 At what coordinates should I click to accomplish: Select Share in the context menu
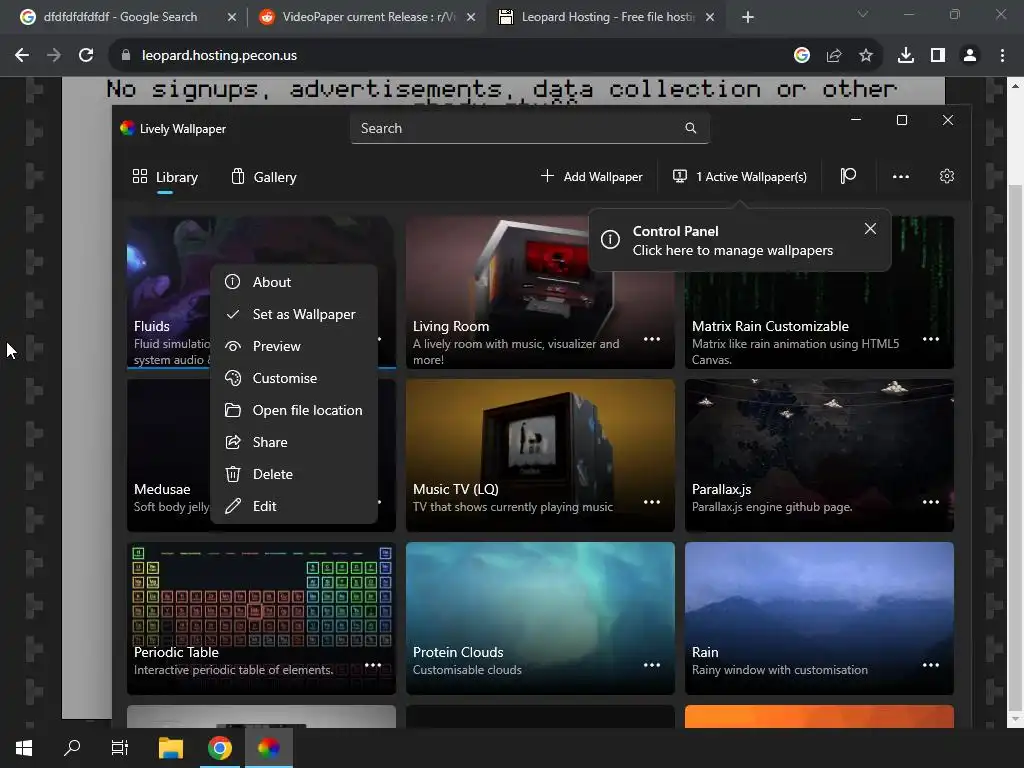294,442
